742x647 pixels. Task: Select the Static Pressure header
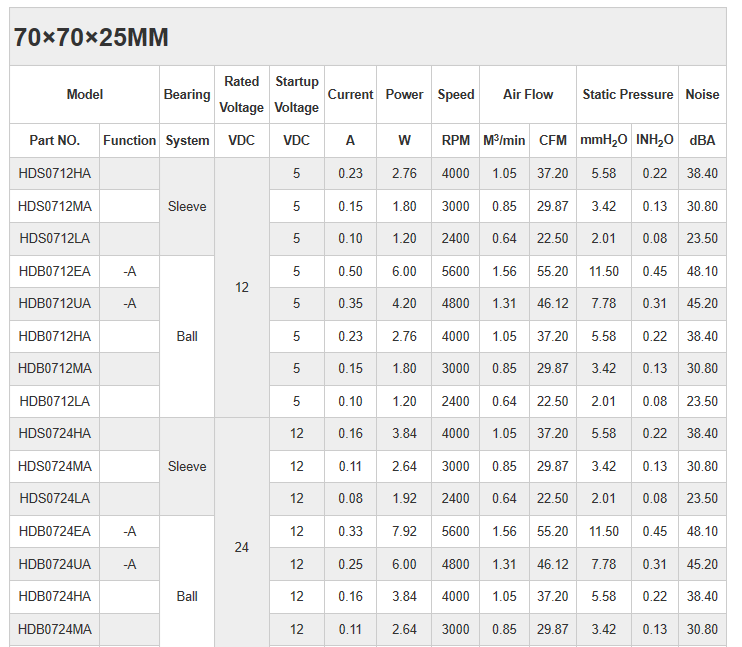pos(628,95)
